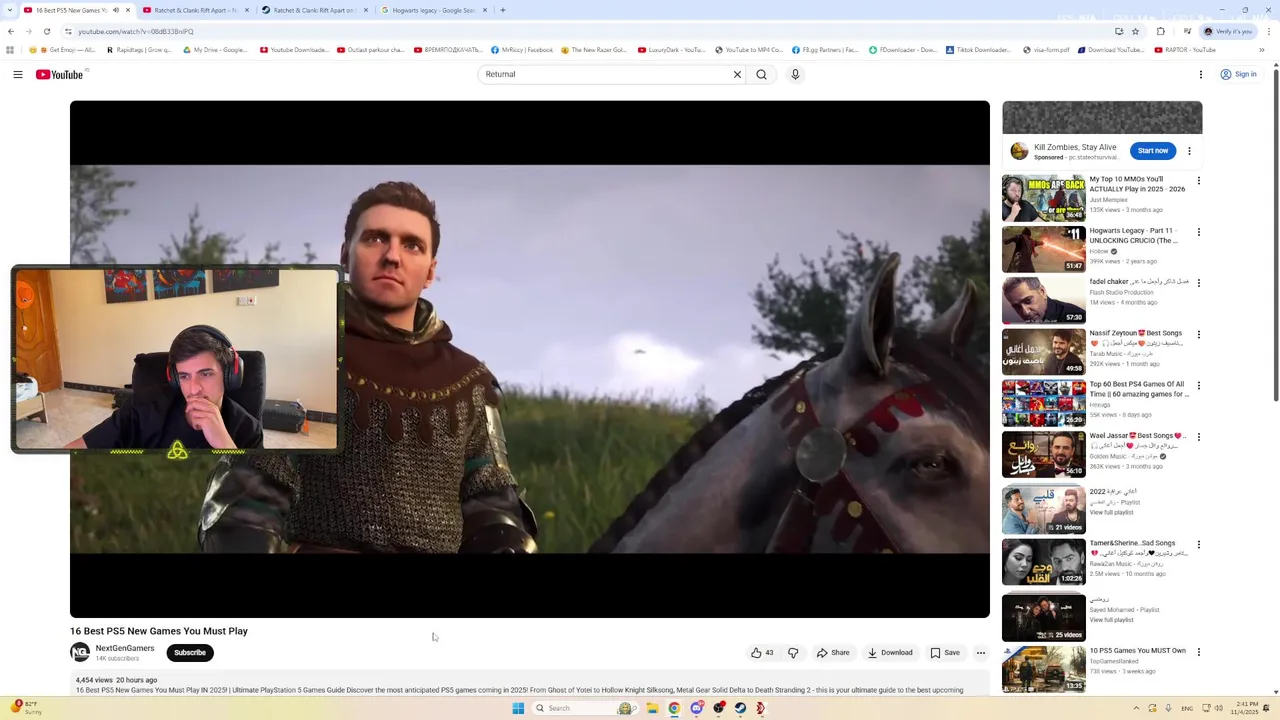Show hidden system tray icons
1280x720 pixels.
point(1136,708)
